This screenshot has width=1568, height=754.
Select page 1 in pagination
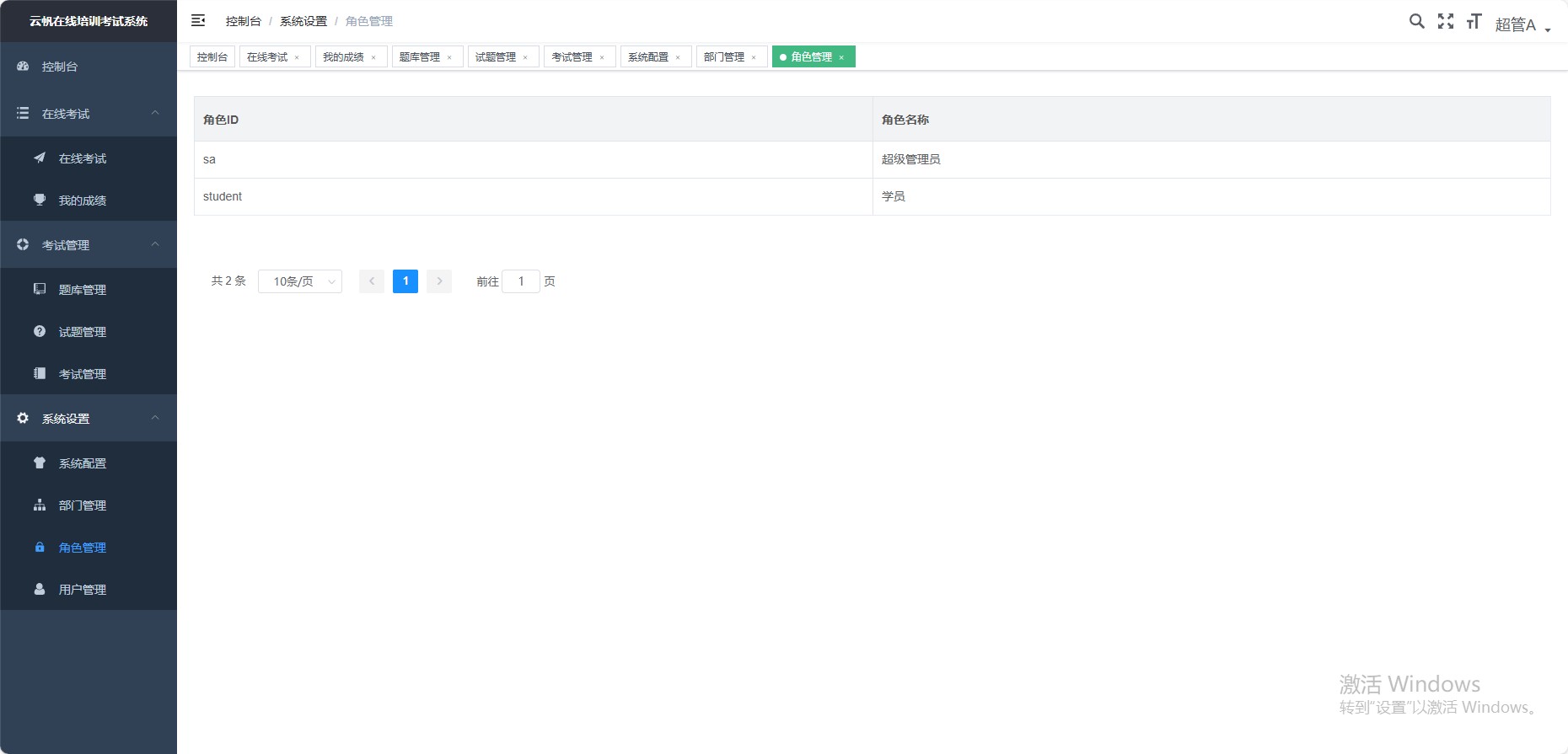[405, 281]
